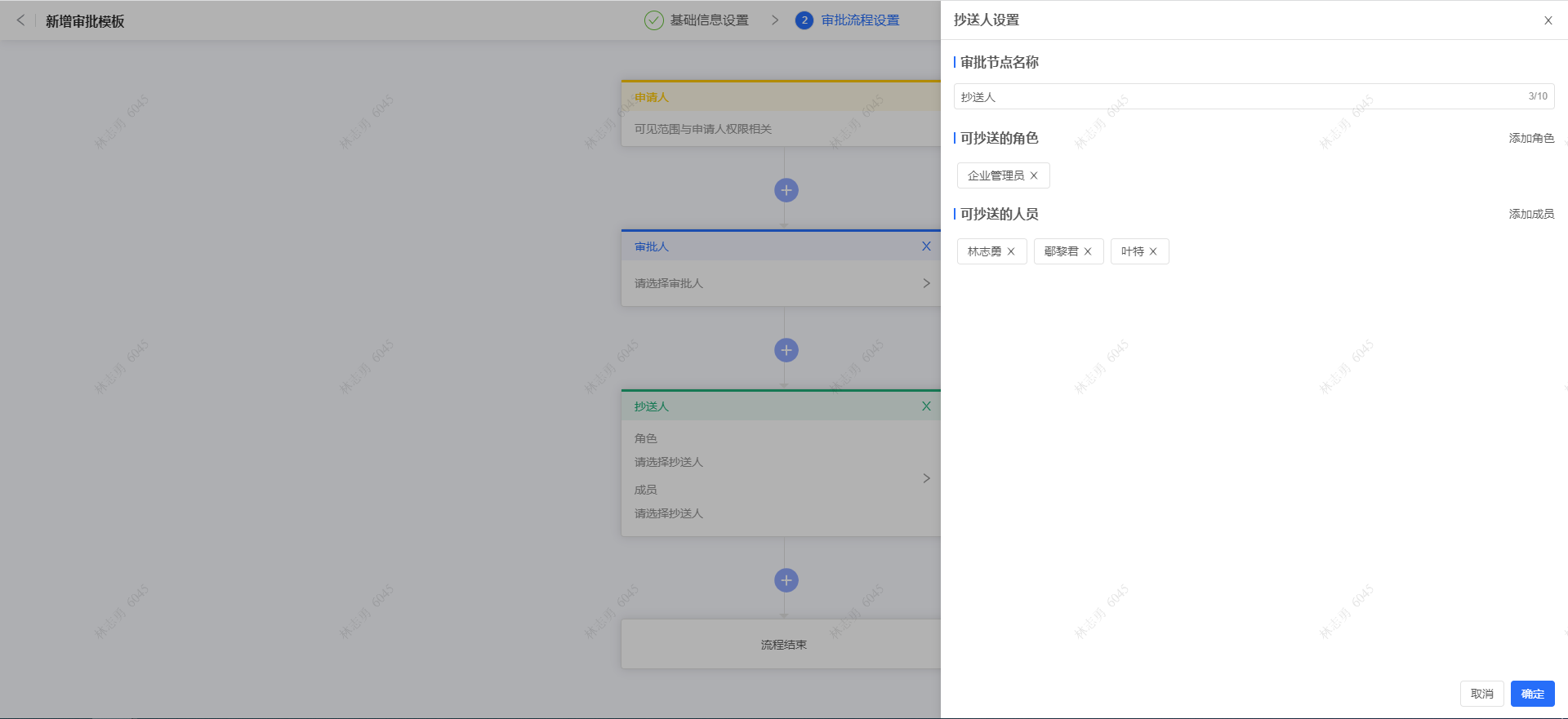
Task: Click the 添加成员 link
Action: tap(1531, 214)
